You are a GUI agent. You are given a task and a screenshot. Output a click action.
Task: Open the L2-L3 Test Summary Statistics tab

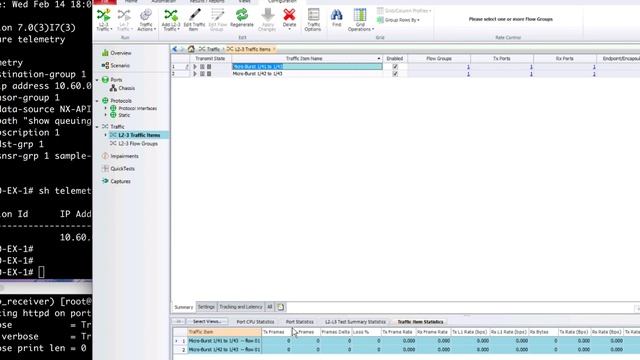coord(355,322)
